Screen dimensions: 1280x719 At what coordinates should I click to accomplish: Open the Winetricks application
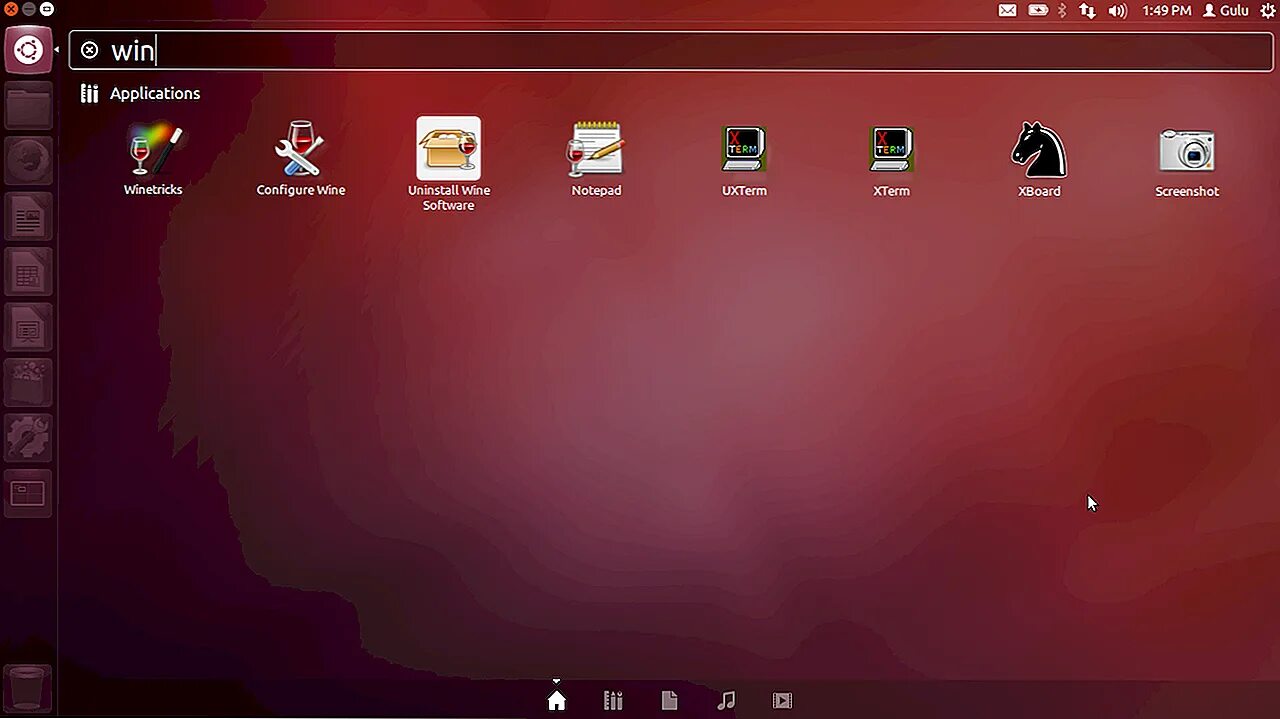(x=153, y=160)
